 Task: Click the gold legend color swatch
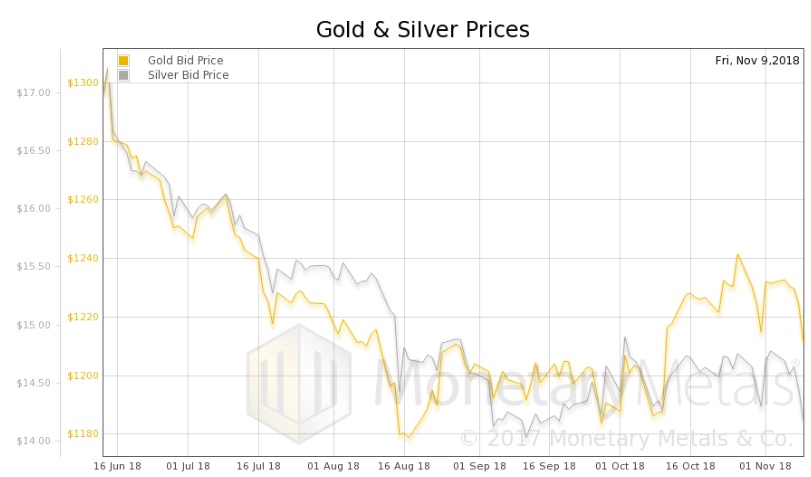click(x=123, y=60)
